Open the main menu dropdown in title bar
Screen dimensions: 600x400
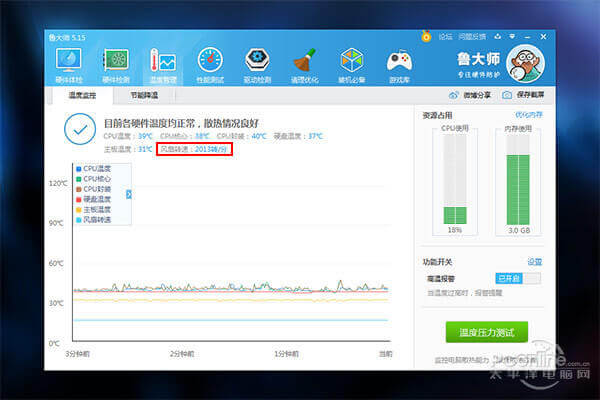pyautogui.click(x=512, y=36)
